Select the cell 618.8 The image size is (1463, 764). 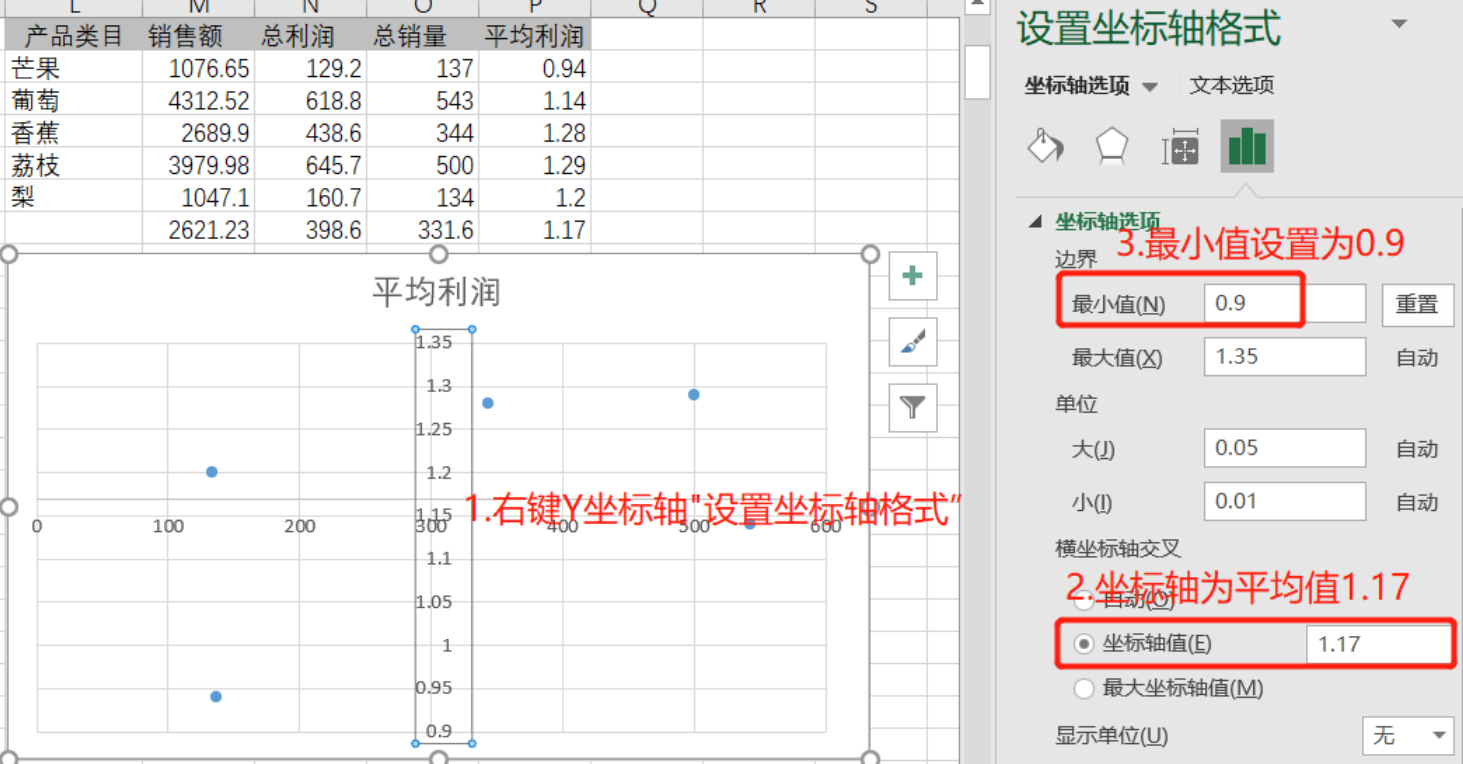tap(310, 101)
